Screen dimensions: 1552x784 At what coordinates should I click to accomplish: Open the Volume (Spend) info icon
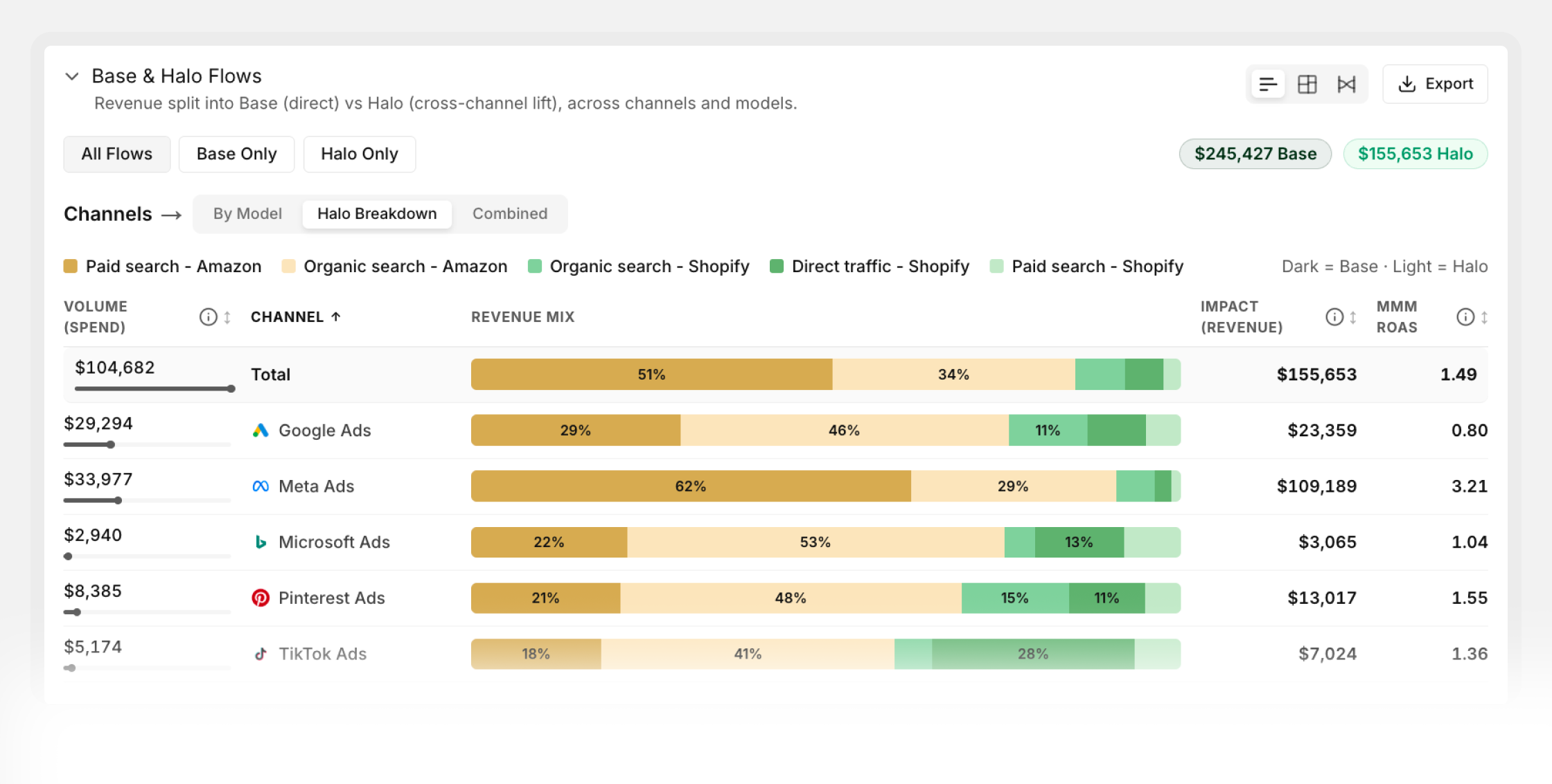coord(208,317)
